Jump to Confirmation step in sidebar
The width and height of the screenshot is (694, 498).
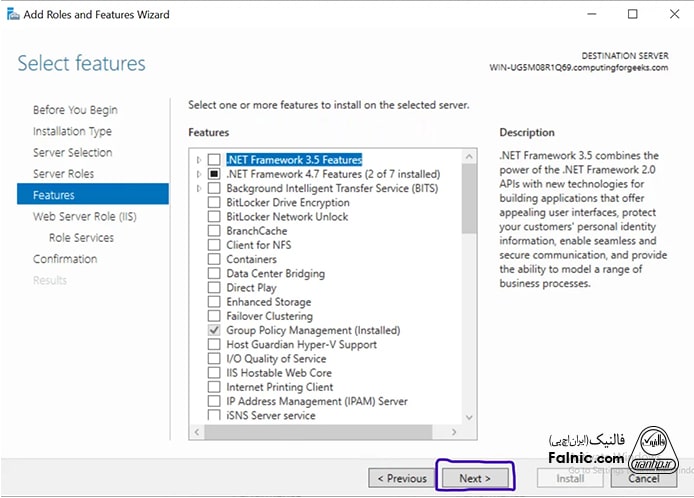pyautogui.click(x=65, y=259)
